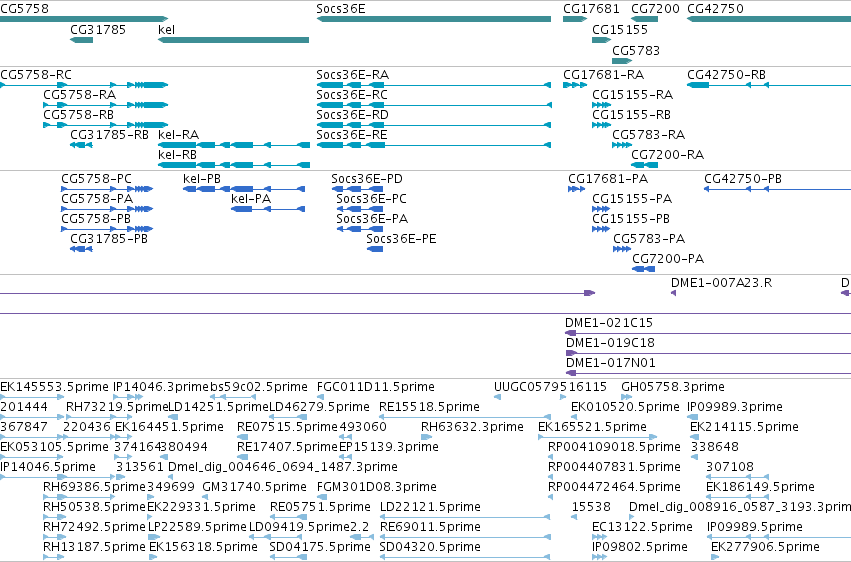This screenshot has width=851, height=562.
Task: Open BAC clone DME1-019C18
Action: point(708,353)
